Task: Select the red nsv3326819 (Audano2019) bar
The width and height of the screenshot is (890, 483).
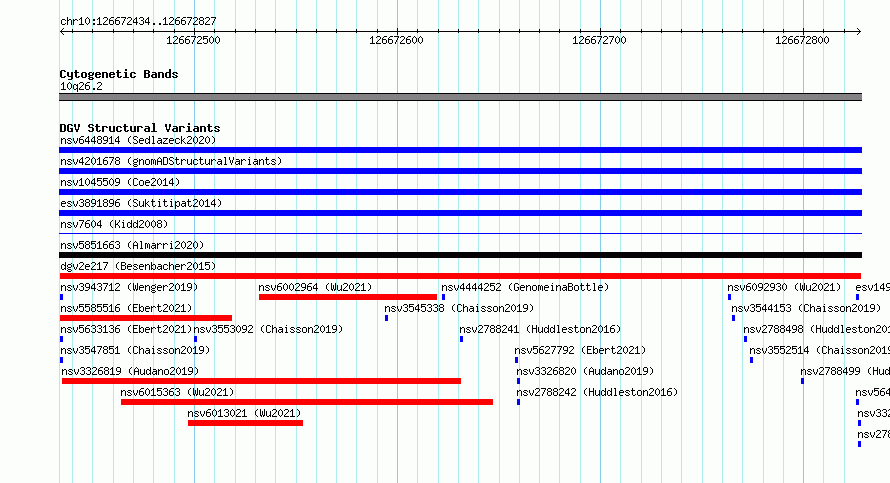Action: (262, 381)
